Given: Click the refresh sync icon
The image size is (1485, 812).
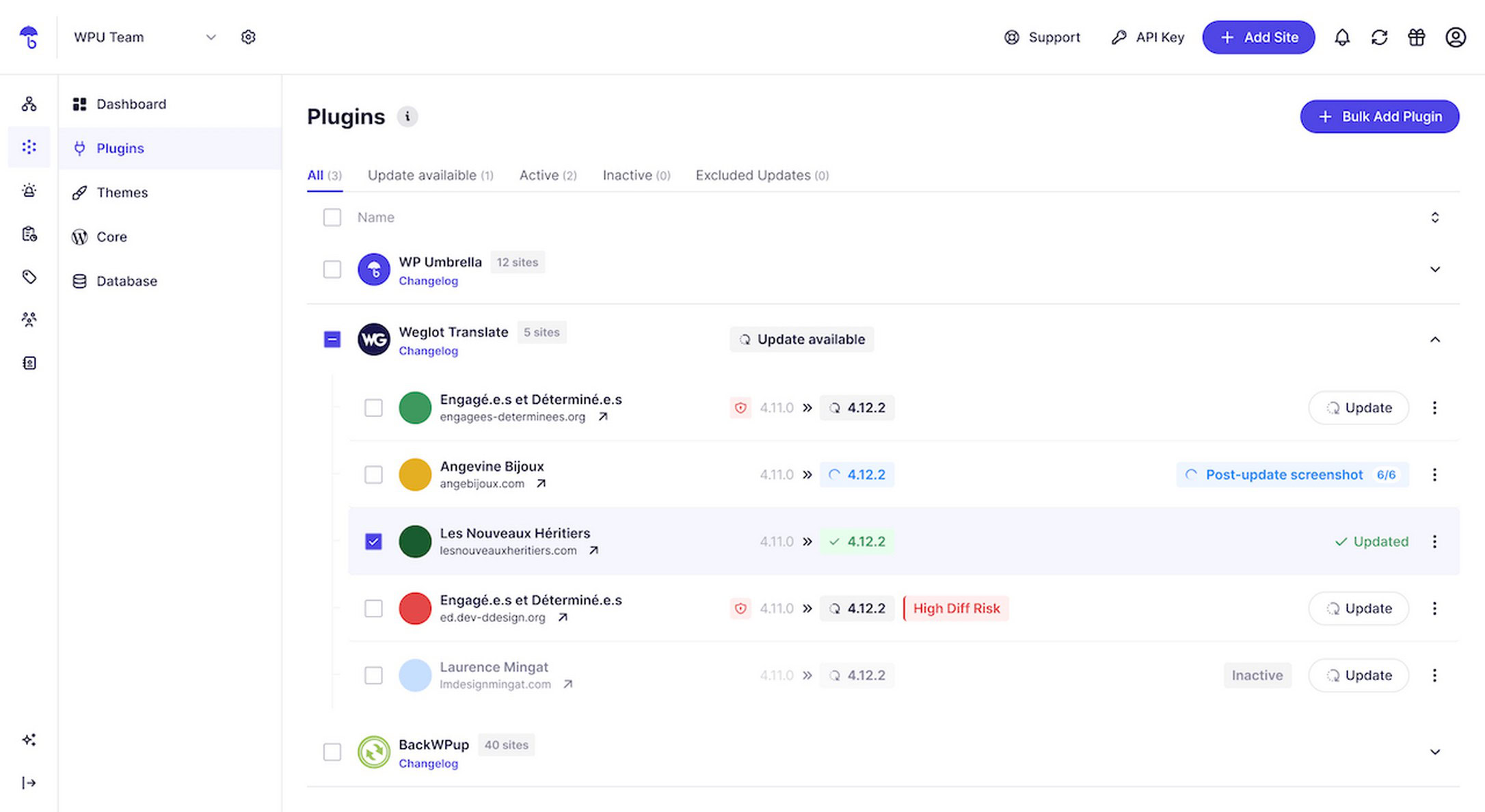Looking at the screenshot, I should coord(1379,37).
